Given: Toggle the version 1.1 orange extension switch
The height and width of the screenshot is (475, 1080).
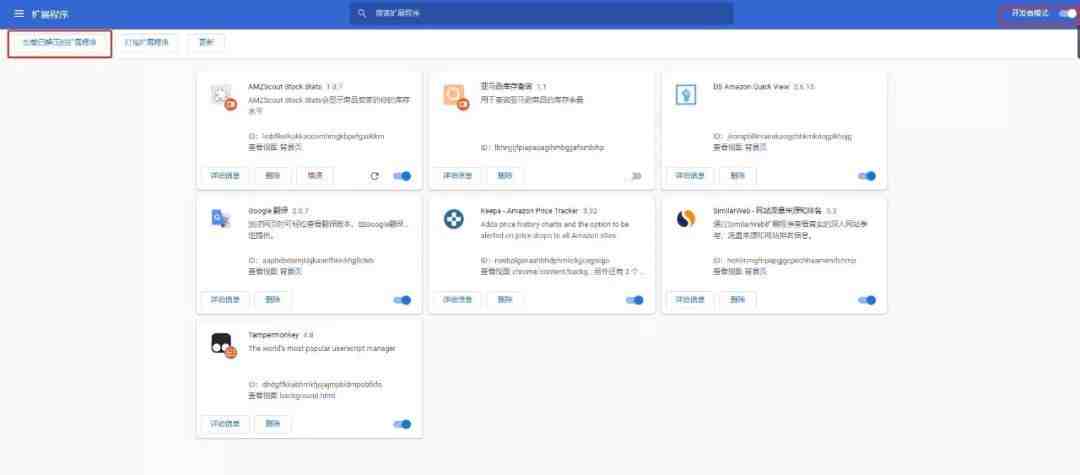Looking at the screenshot, I should [636, 176].
